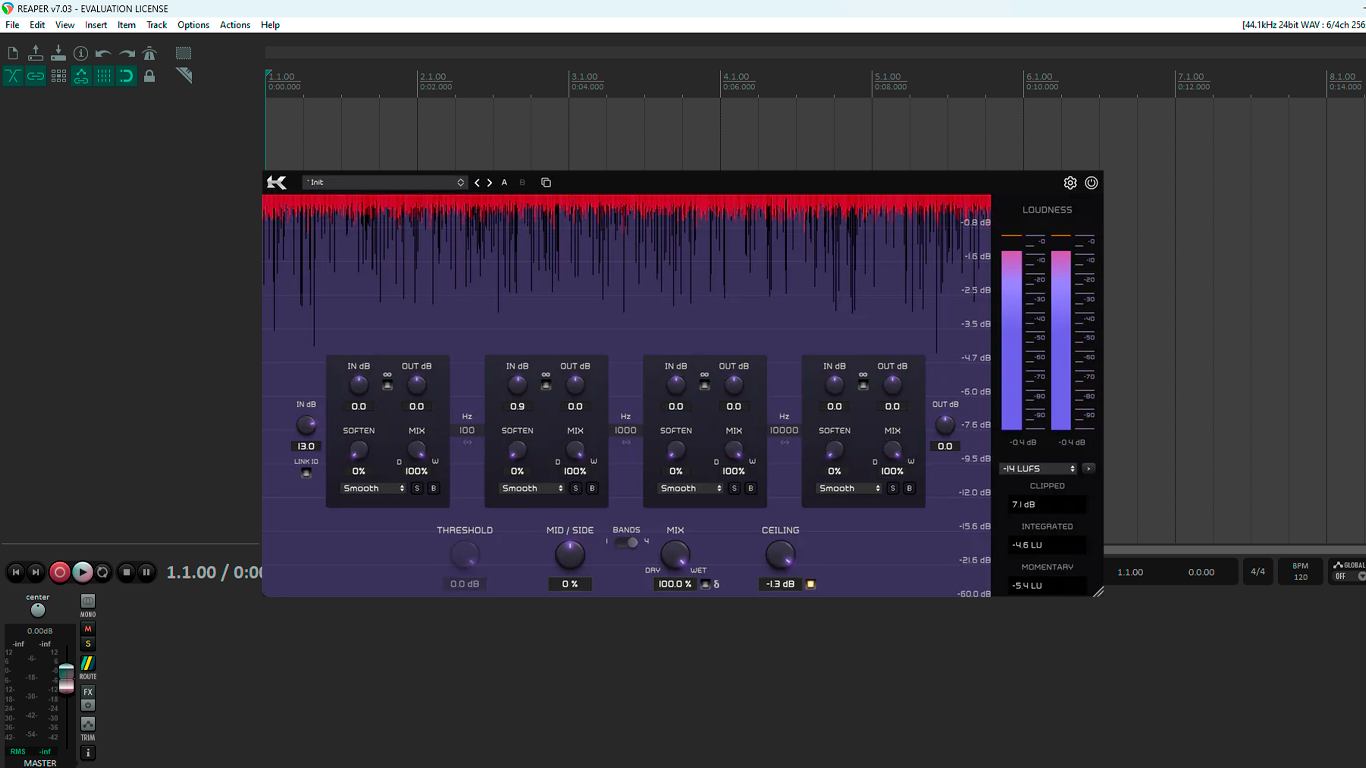This screenshot has height=768, width=1366.
Task: Open the Options menu
Action: (x=193, y=25)
